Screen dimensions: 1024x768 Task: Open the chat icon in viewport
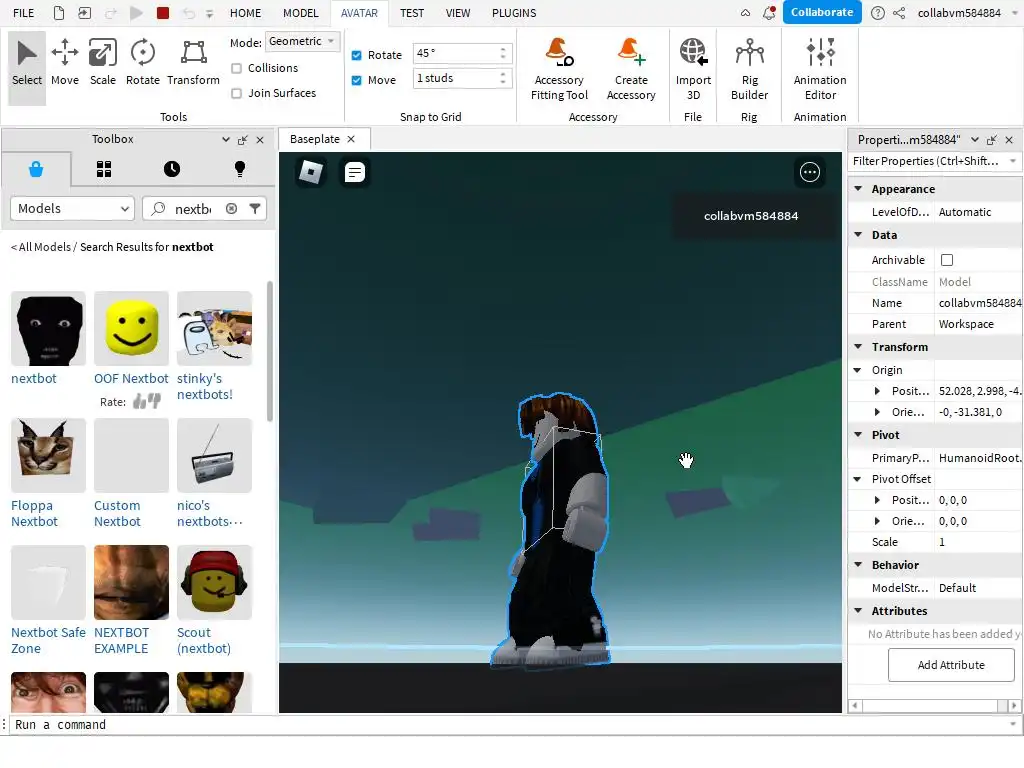click(355, 172)
